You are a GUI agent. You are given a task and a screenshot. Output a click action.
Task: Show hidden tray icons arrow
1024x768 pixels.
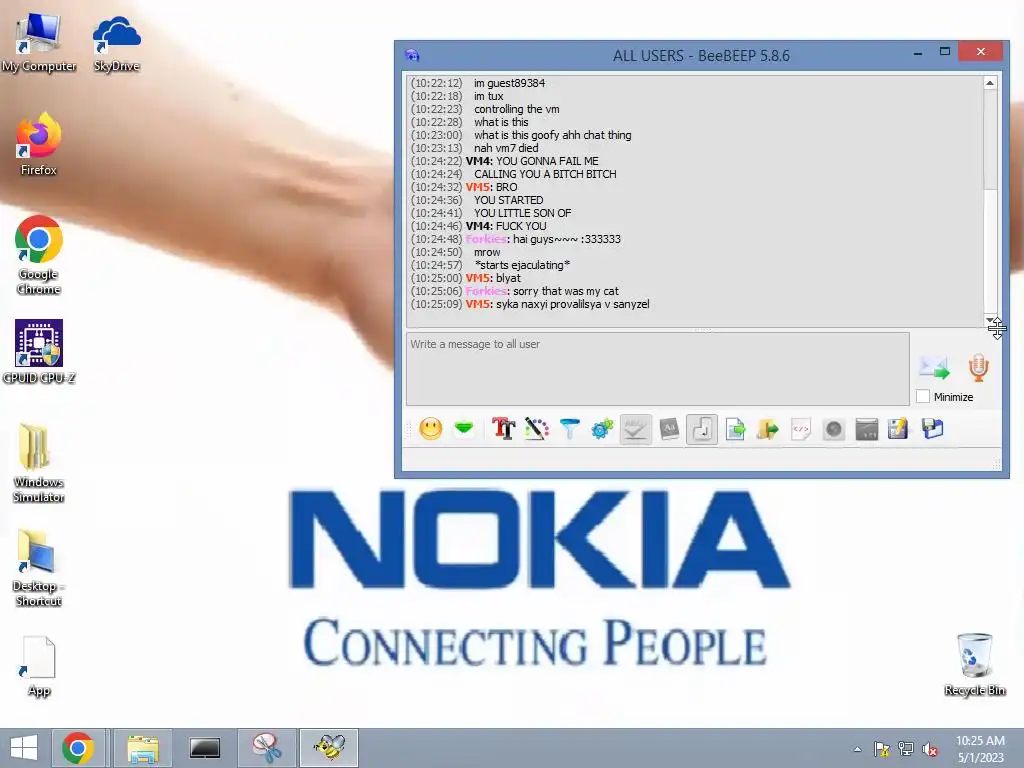pyautogui.click(x=857, y=749)
